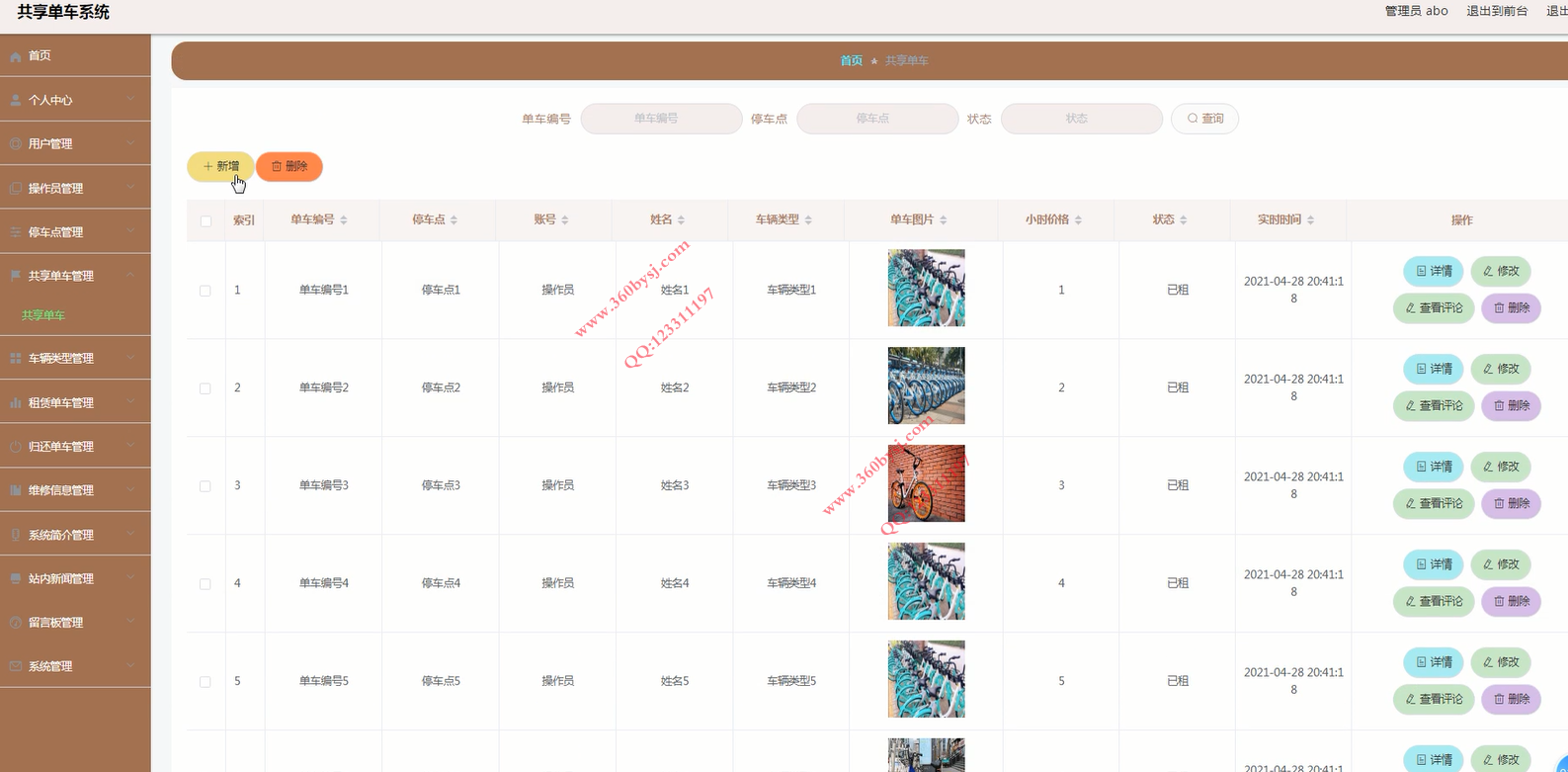Click the 退出到前台 link in header
The image size is (1568, 772).
[x=1497, y=11]
